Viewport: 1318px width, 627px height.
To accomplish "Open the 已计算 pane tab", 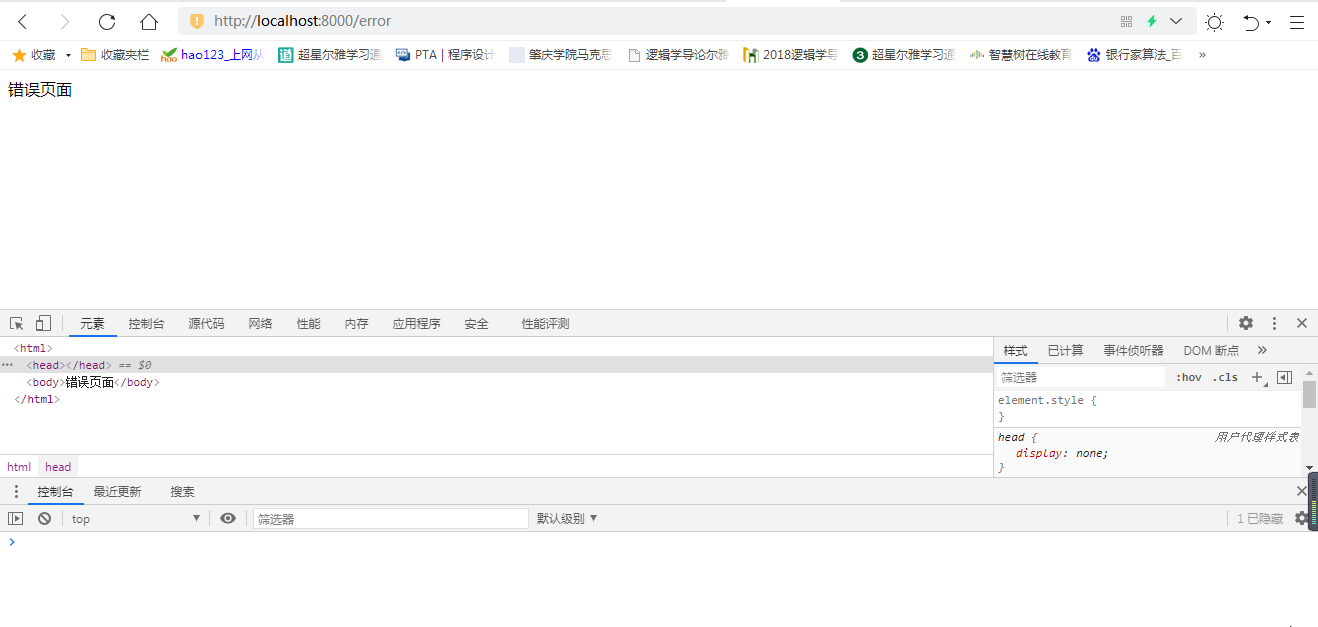I will 1065,350.
